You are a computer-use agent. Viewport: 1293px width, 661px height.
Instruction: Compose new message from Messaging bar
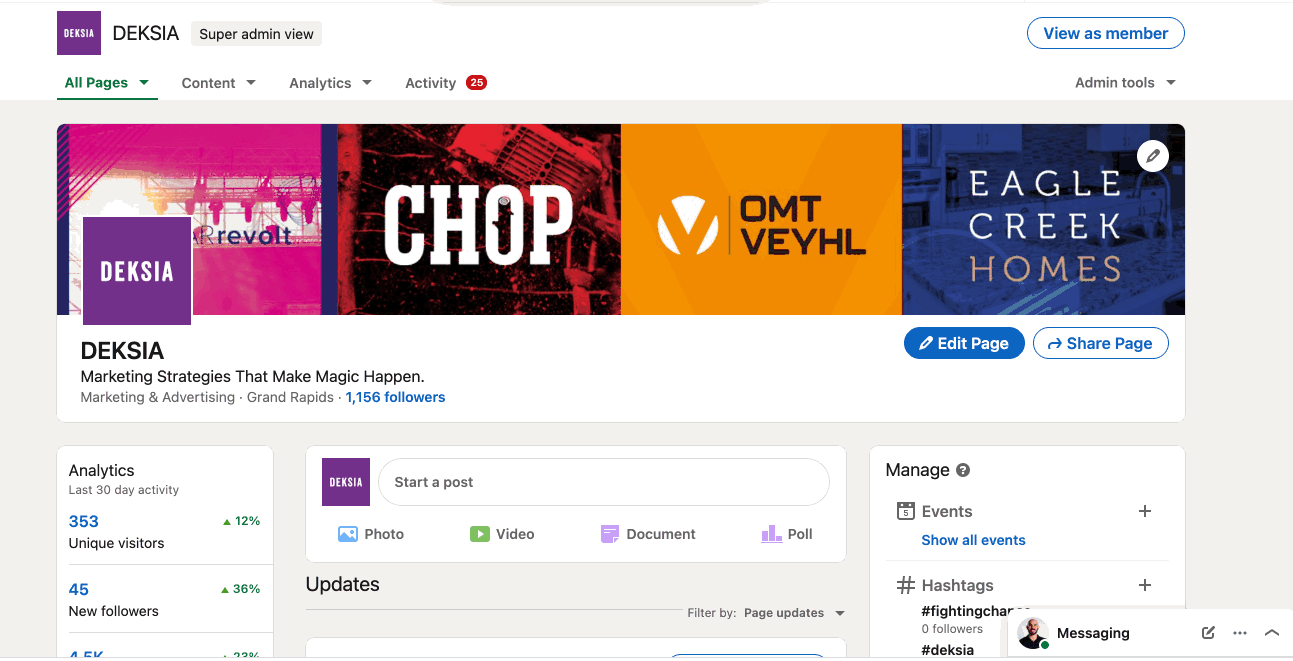(x=1208, y=633)
